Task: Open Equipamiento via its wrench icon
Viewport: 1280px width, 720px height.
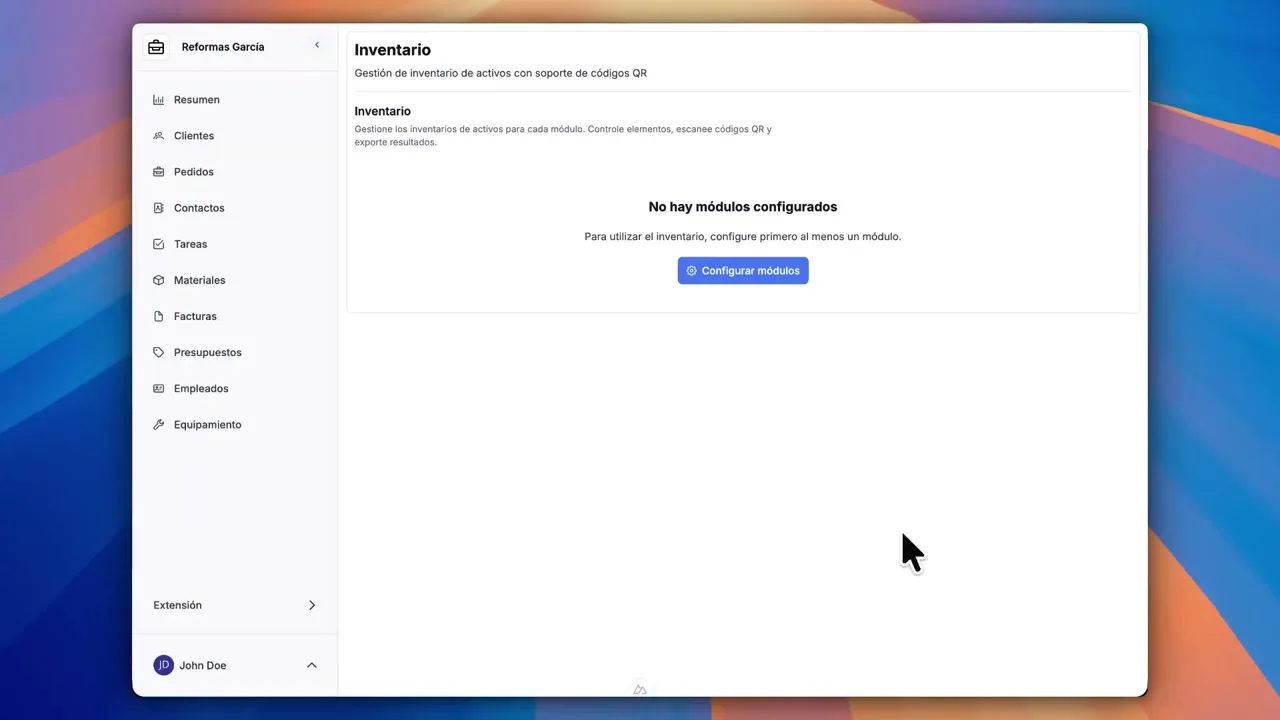Action: pos(160,424)
